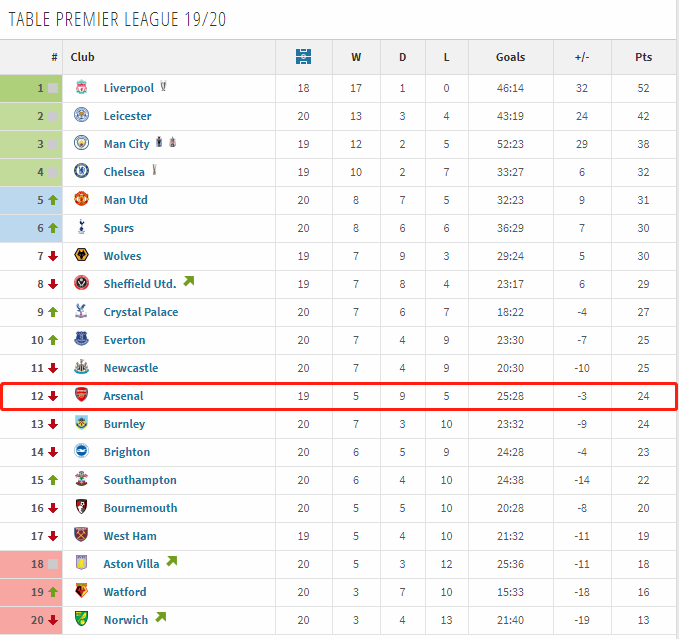Click the Leicester club crest icon

tap(81, 116)
